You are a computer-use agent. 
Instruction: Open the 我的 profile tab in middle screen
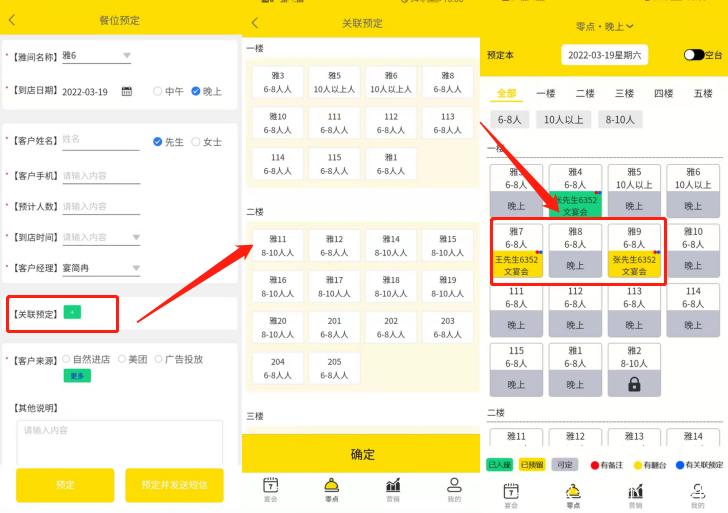[454, 489]
